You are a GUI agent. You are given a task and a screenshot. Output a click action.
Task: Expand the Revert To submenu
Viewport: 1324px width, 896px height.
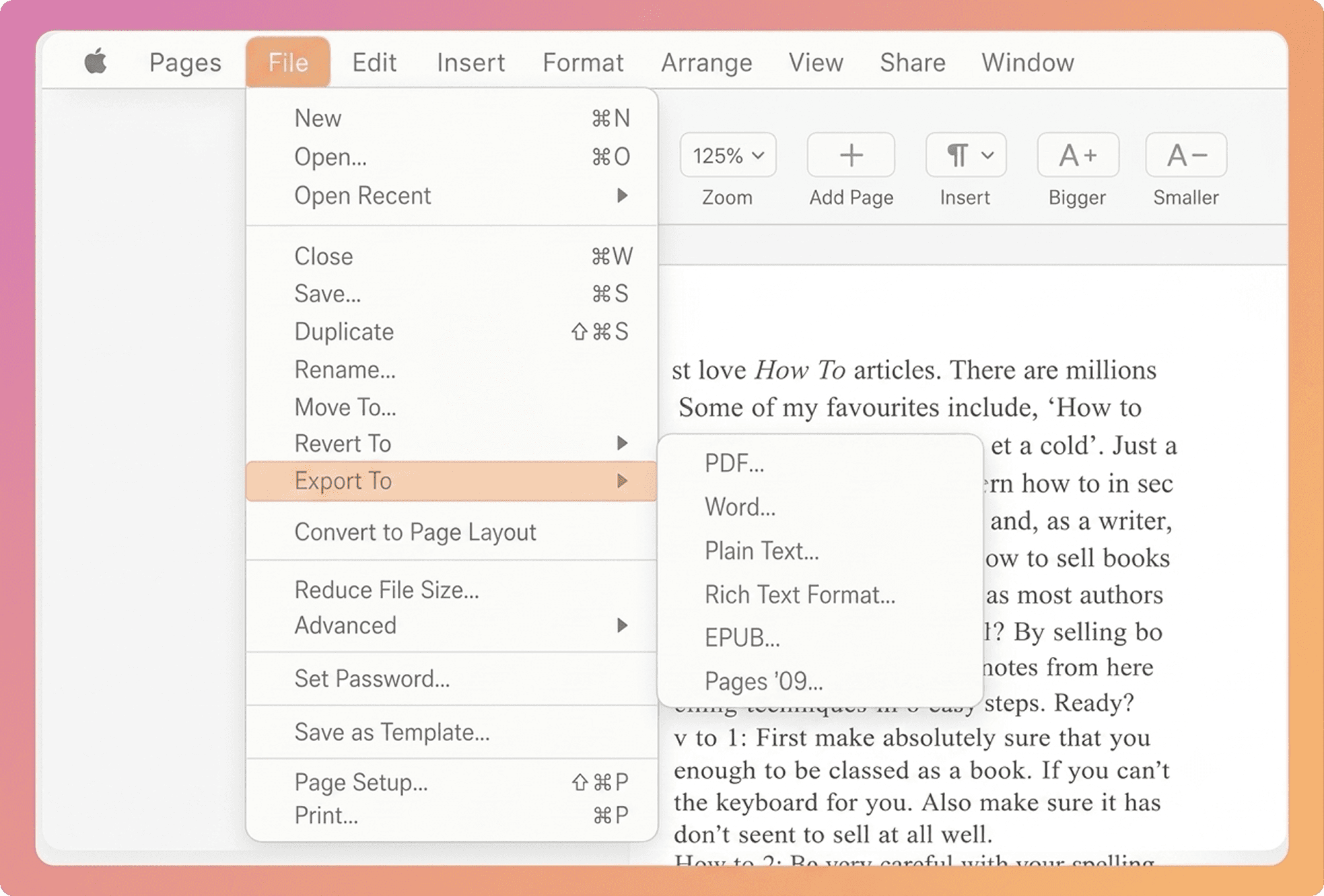coord(452,443)
